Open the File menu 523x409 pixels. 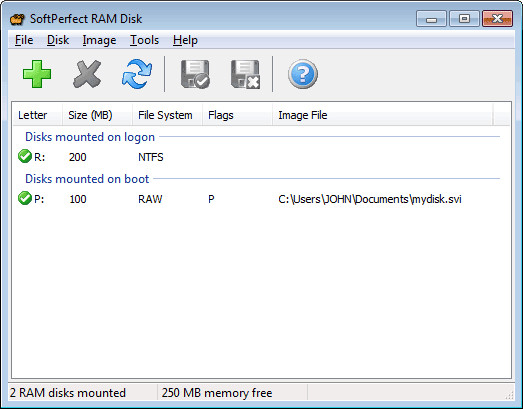pyautogui.click(x=24, y=40)
